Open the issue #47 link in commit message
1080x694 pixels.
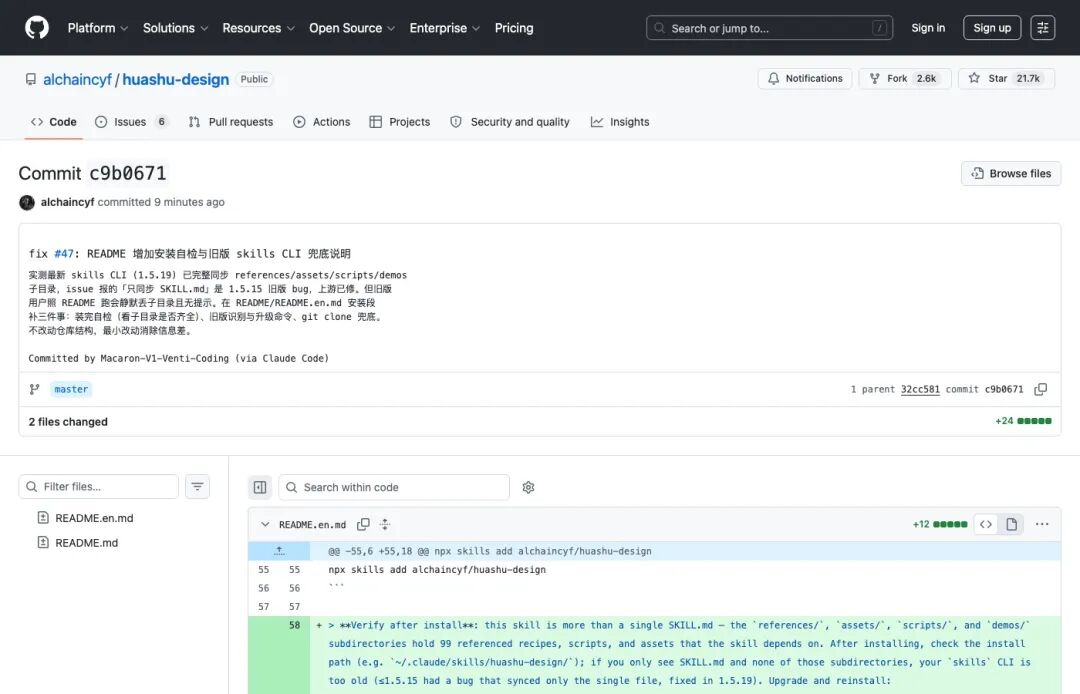pos(64,253)
